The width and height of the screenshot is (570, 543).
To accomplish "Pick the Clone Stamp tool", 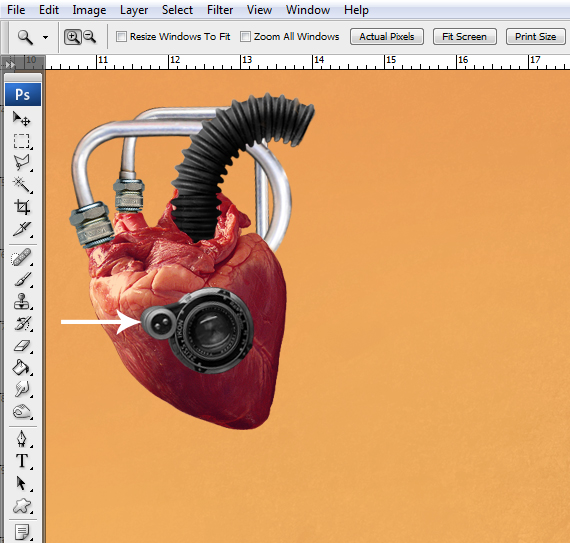I will point(22,302).
